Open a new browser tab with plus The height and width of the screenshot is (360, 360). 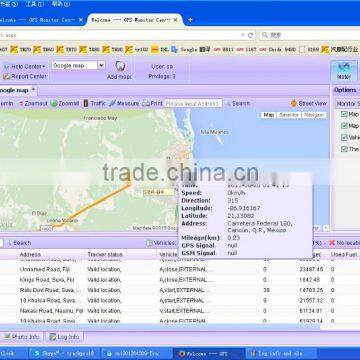pyautogui.click(x=190, y=20)
